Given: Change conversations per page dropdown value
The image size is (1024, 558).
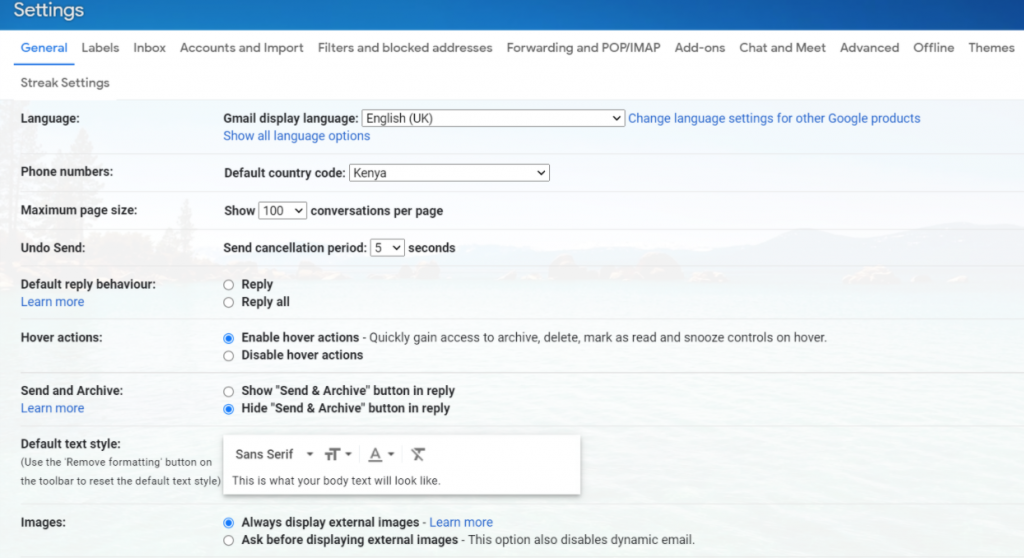Looking at the screenshot, I should pos(282,211).
